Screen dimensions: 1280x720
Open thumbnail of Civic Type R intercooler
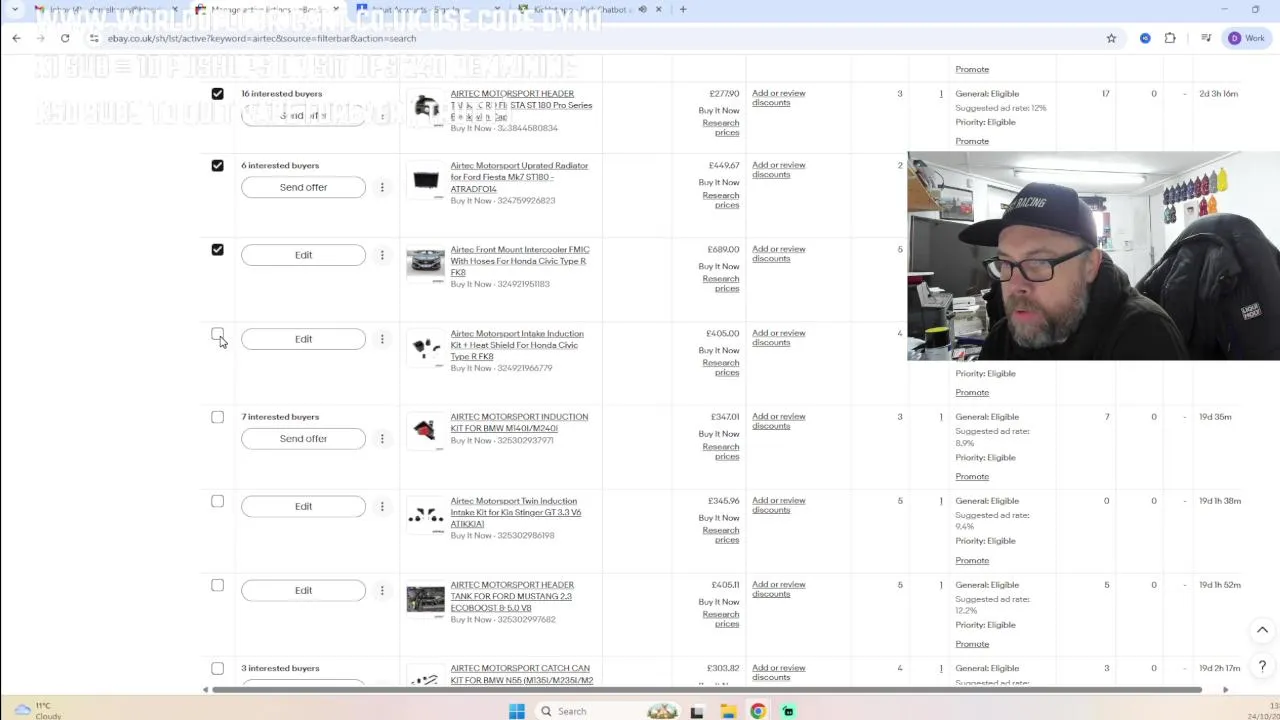pyautogui.click(x=425, y=262)
